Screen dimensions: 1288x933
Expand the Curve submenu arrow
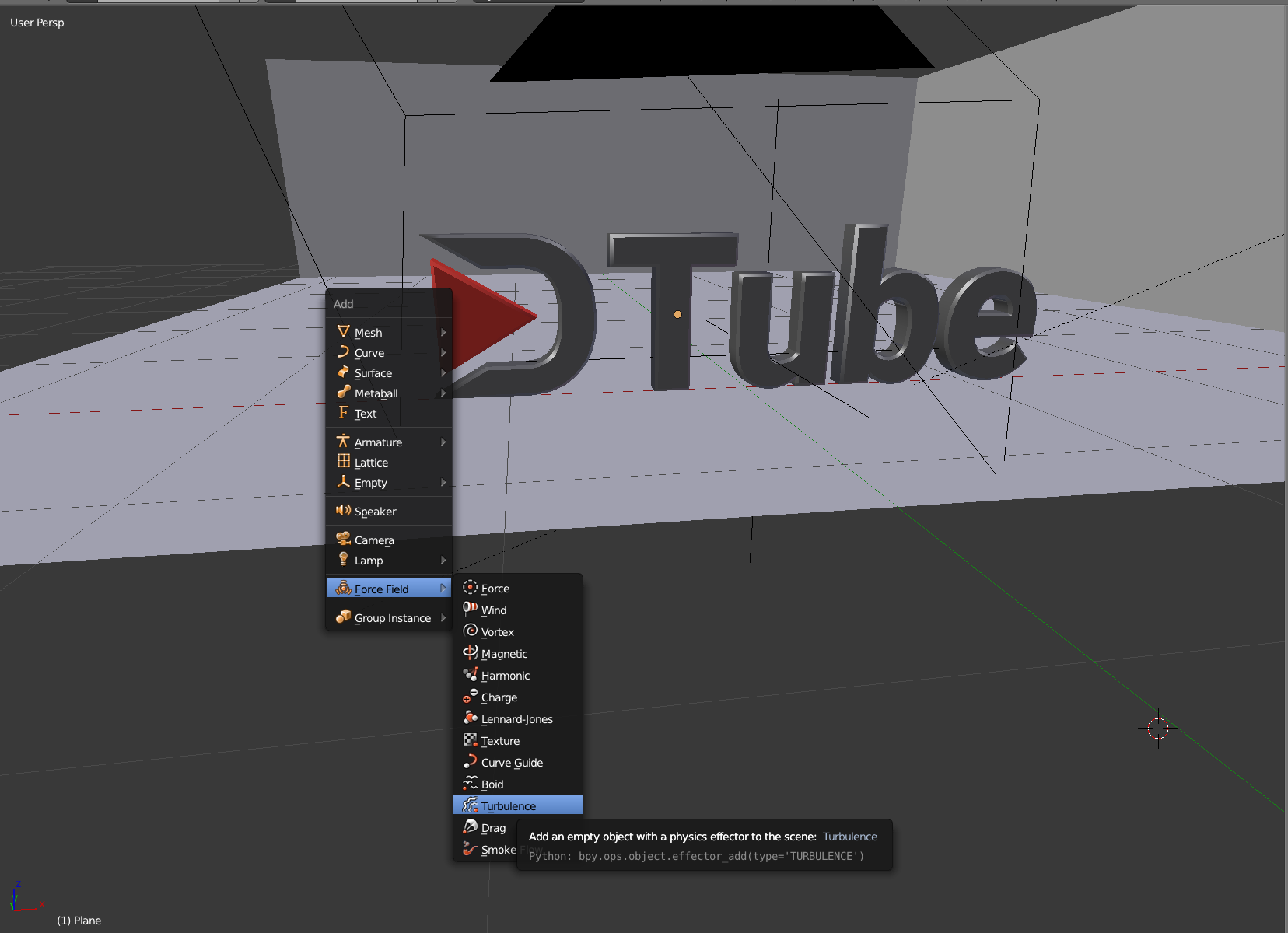point(443,353)
